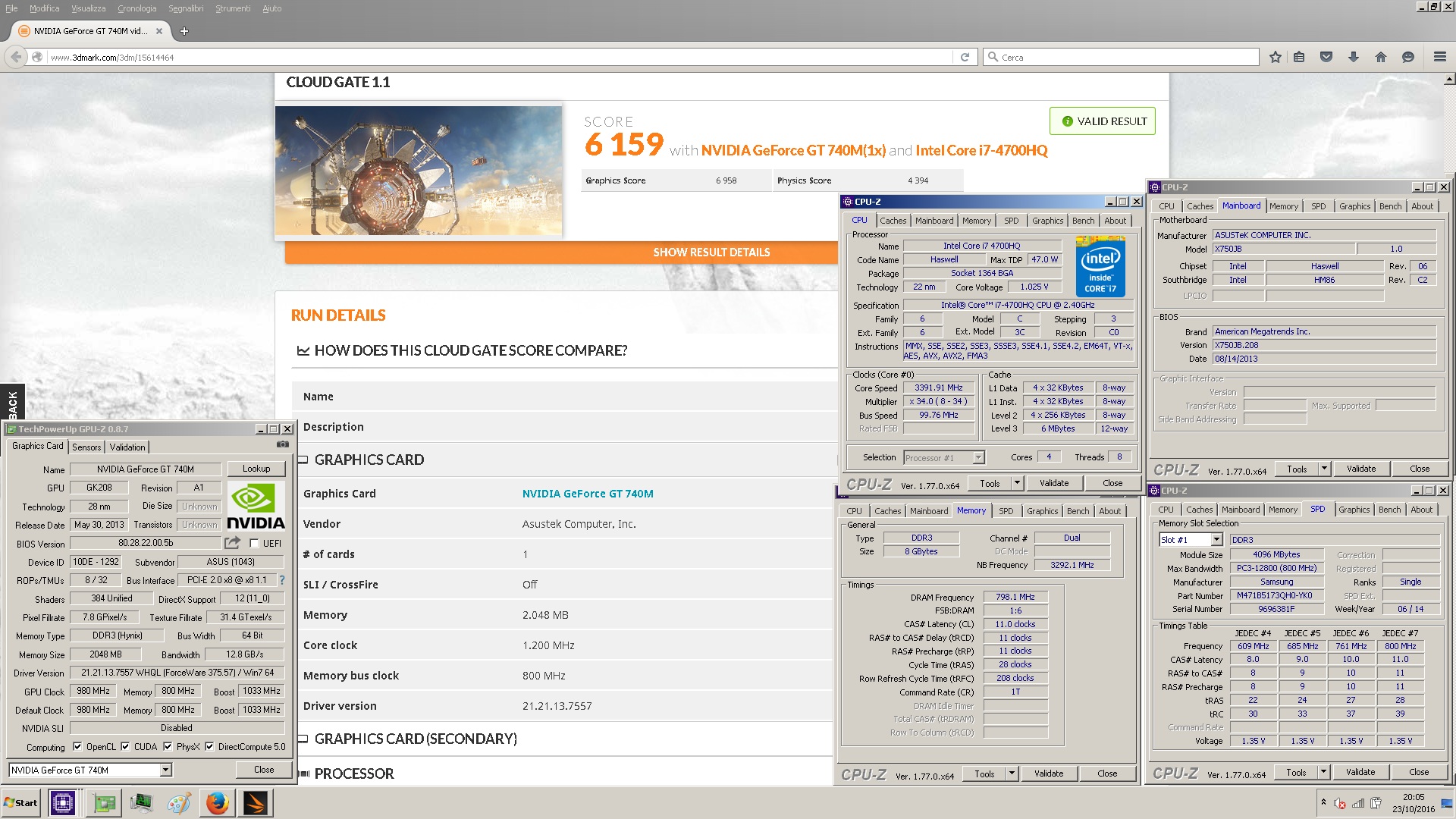Toggle the PhysX checkbox
Image resolution: width=1456 pixels, height=819 pixels.
[168, 746]
